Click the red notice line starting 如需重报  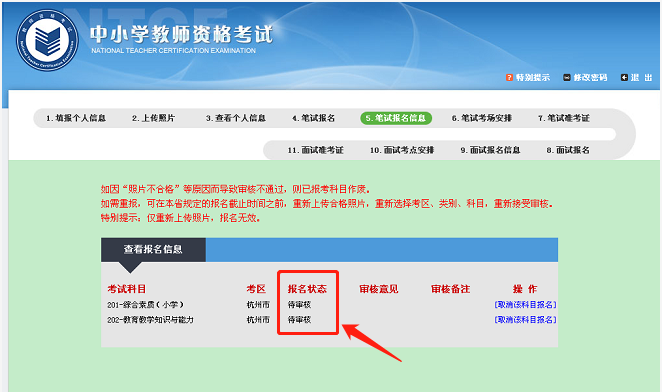point(327,204)
